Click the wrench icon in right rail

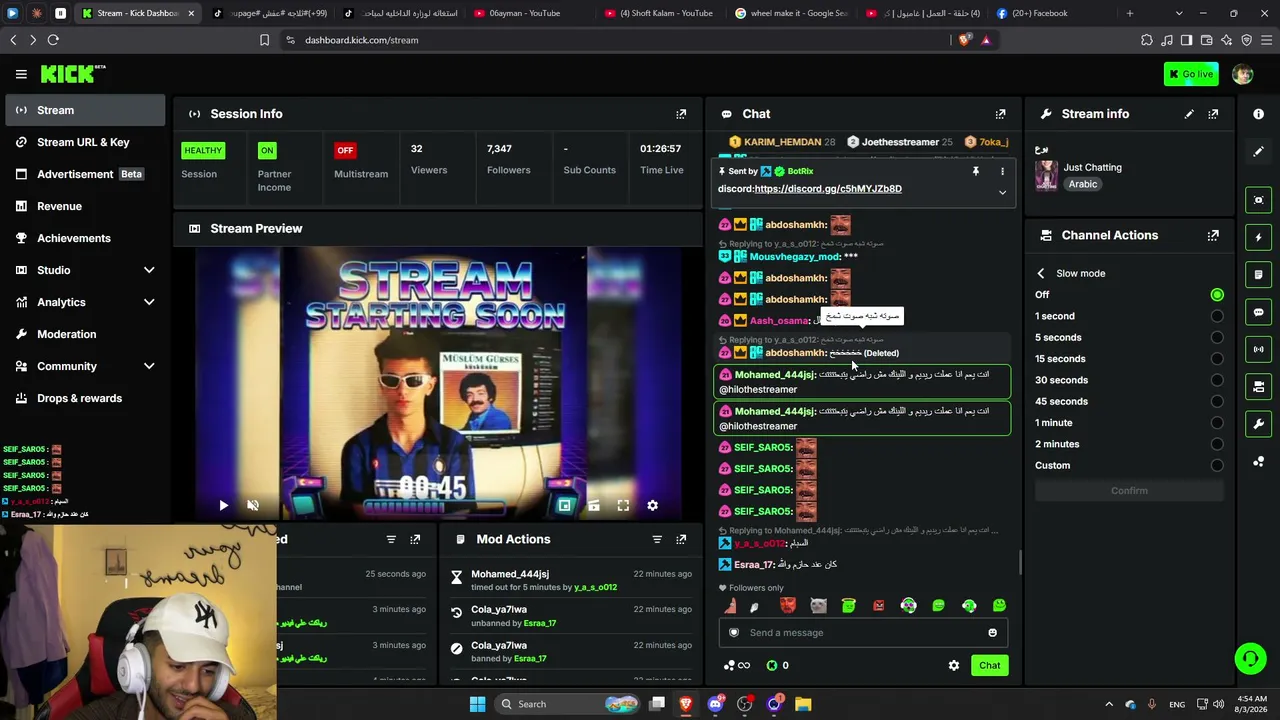1259,424
